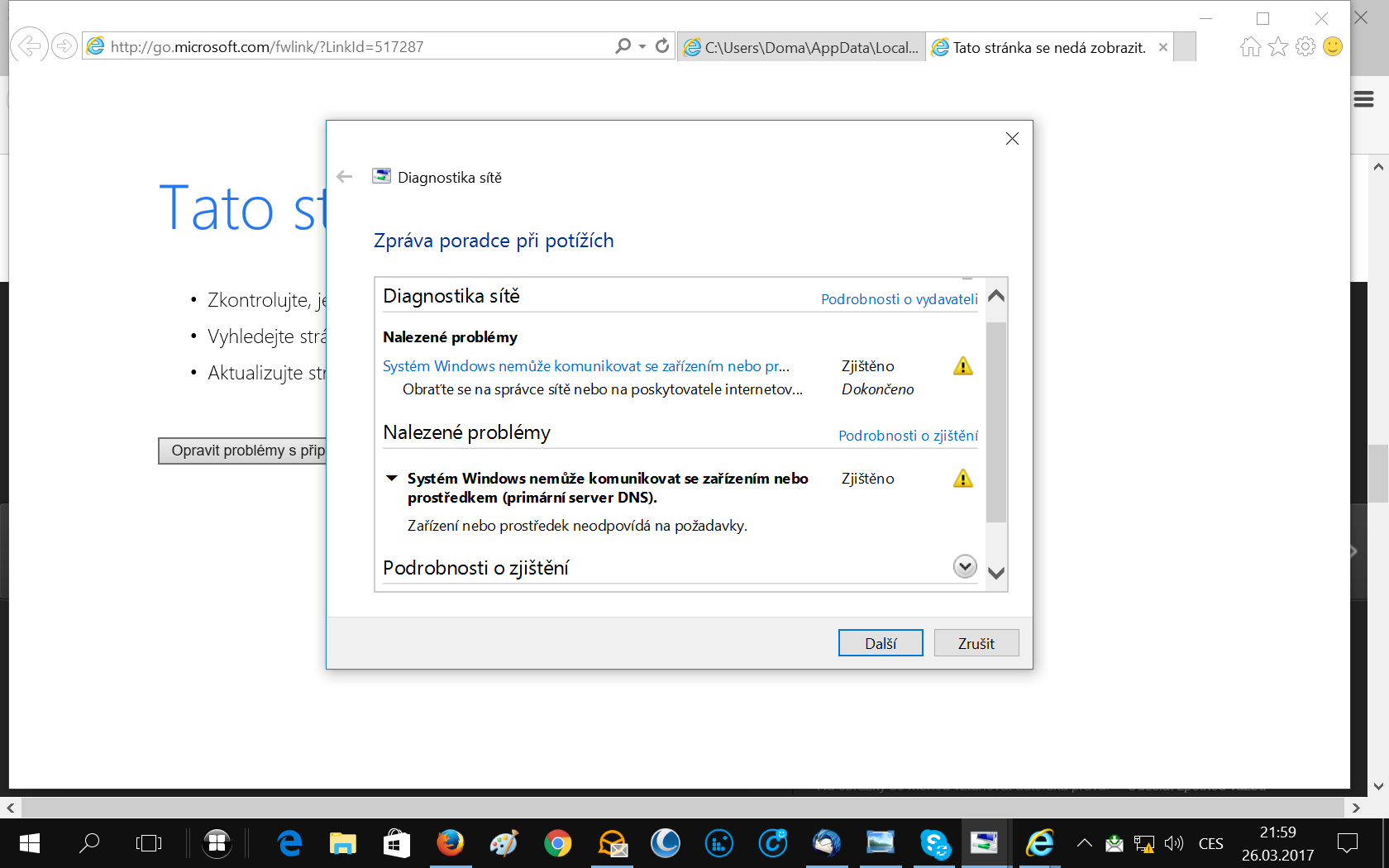The image size is (1389, 868).
Task: Open Google Chrome from the taskbar
Action: click(x=558, y=843)
